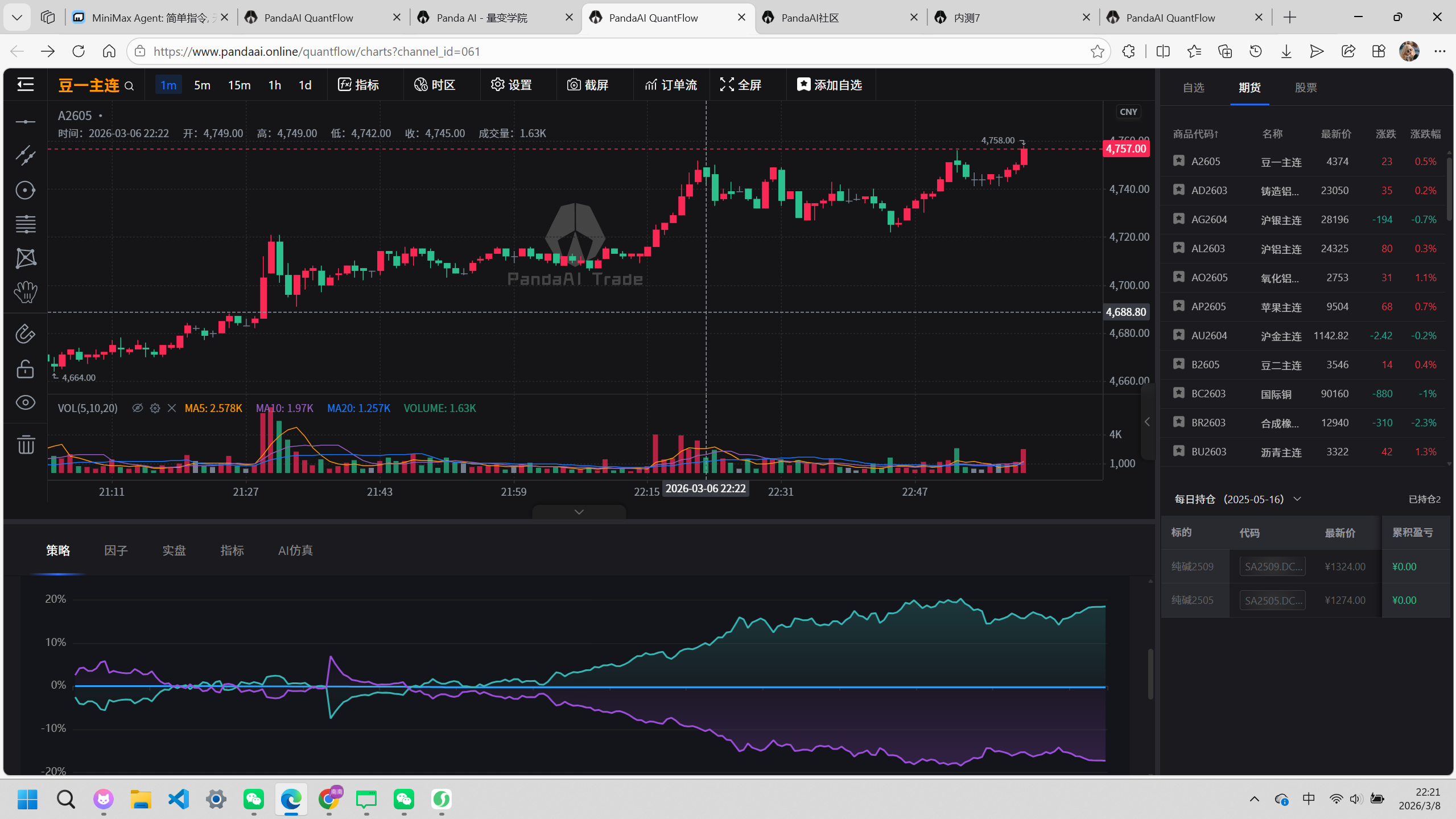Refresh the current page
Screen dimensions: 1456x819
pos(79,51)
